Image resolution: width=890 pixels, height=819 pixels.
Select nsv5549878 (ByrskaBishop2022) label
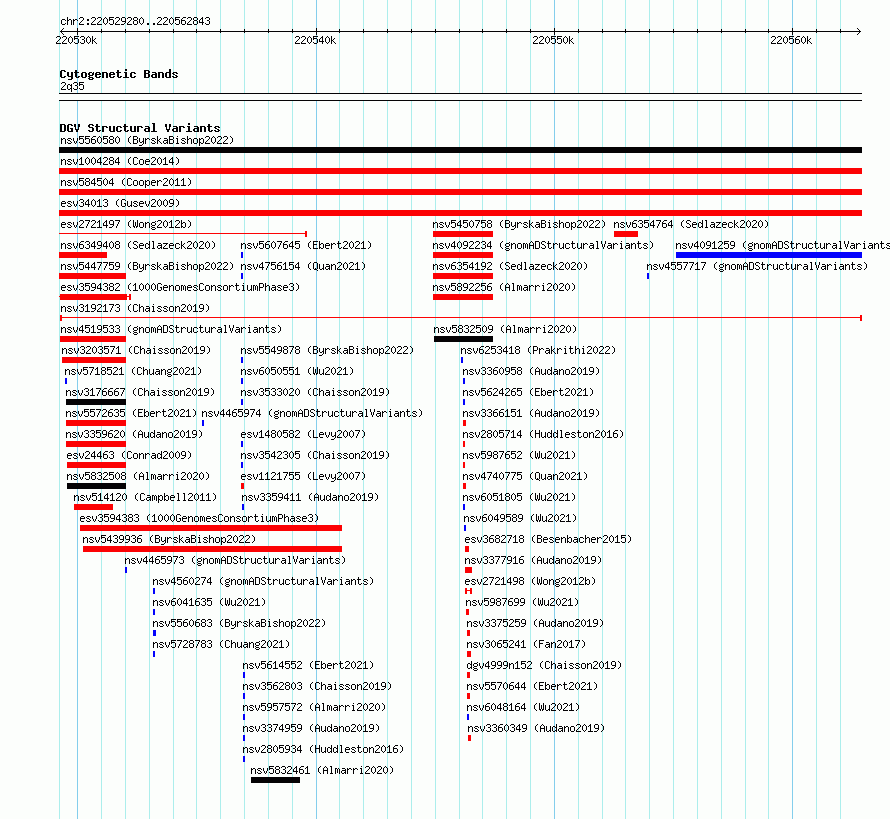click(327, 350)
